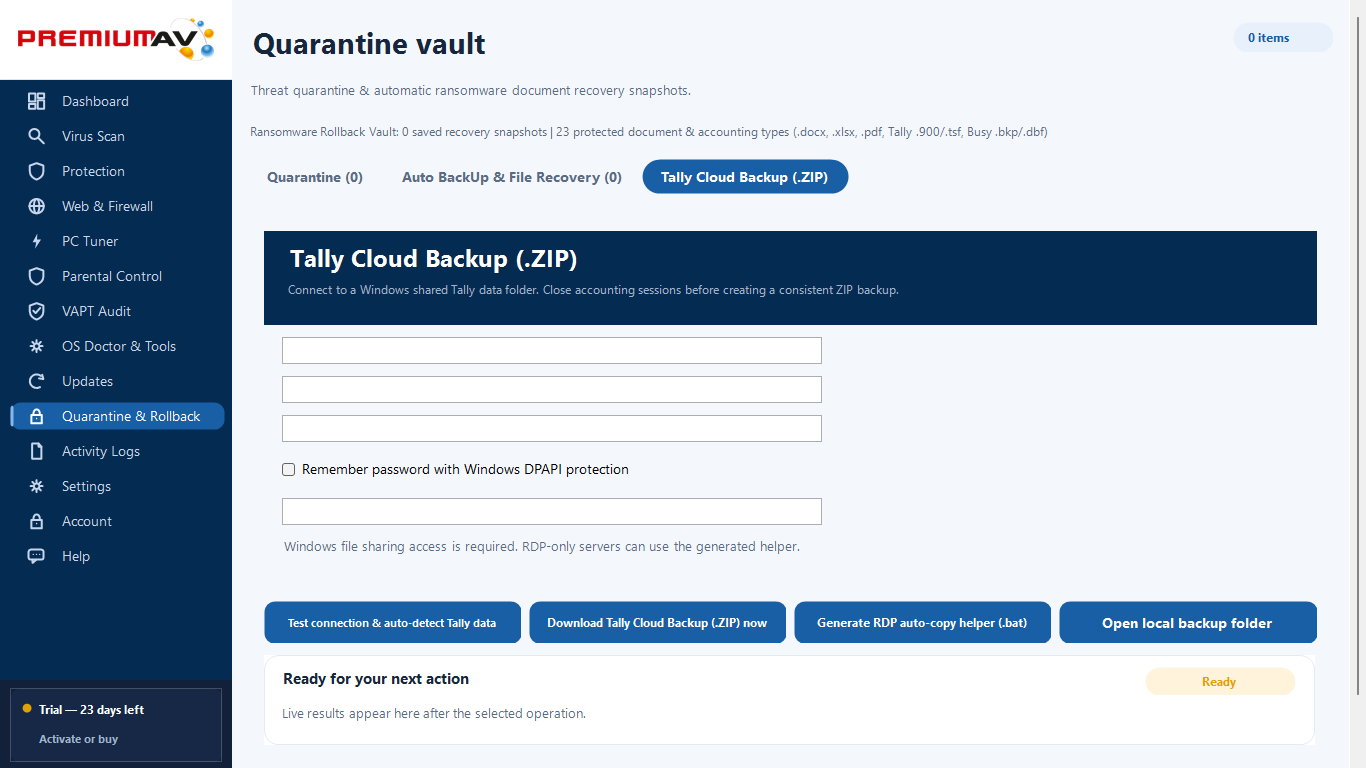Open Dashboard via its grid icon
Viewport: 1366px width, 768px height.
click(x=37, y=101)
